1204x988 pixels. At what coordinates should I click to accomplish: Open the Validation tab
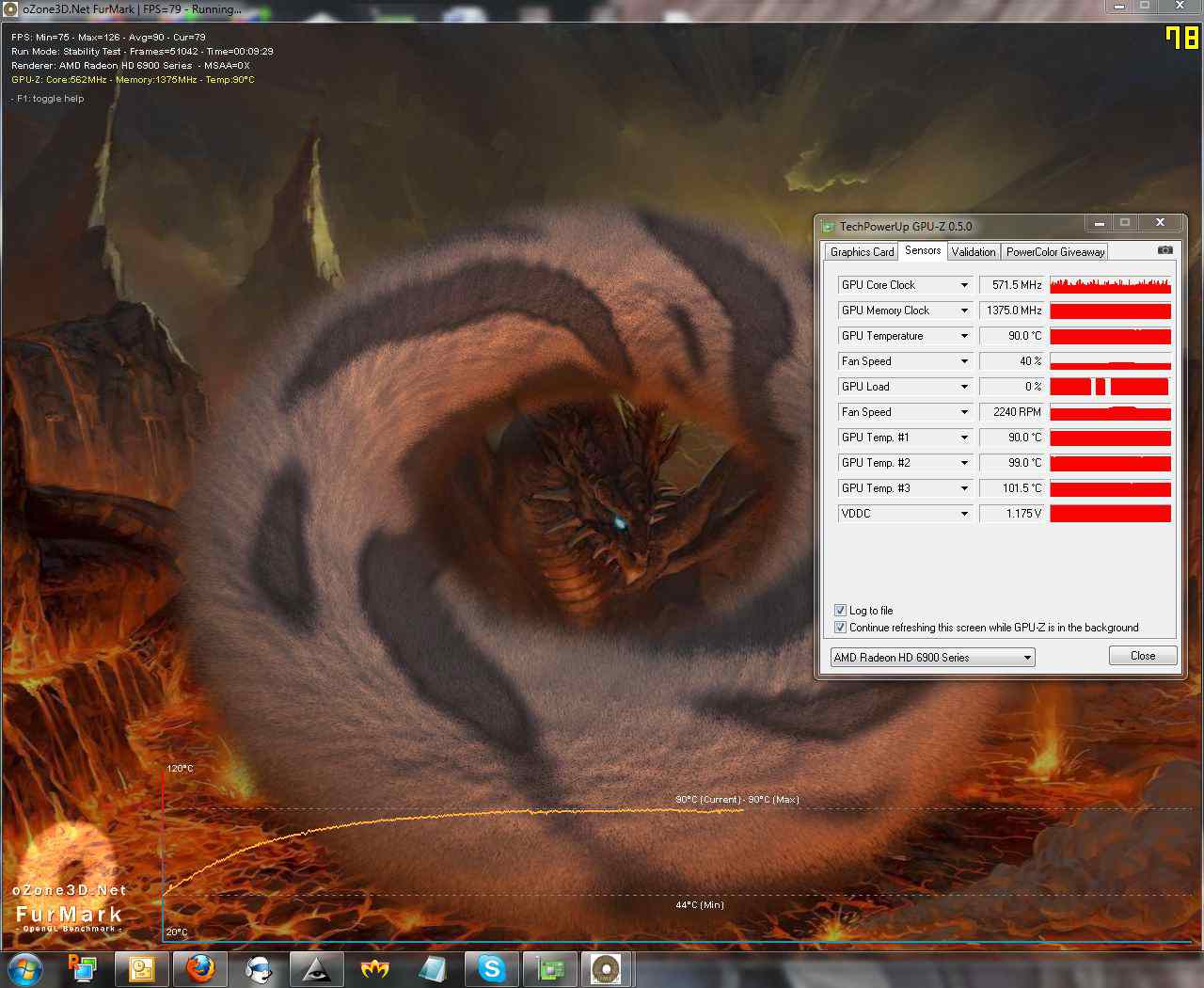point(973,251)
